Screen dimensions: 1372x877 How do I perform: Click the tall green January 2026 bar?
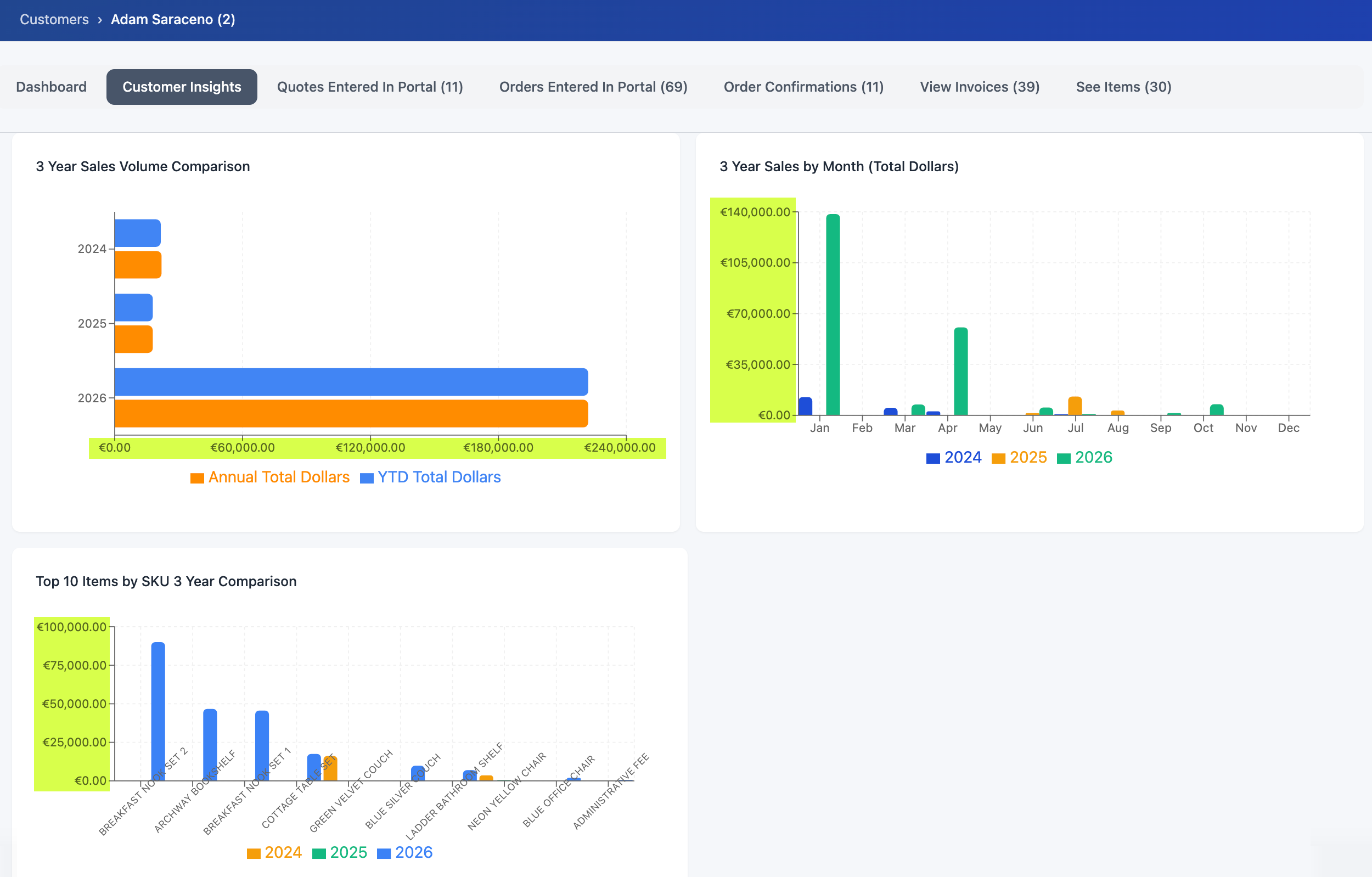click(x=833, y=314)
